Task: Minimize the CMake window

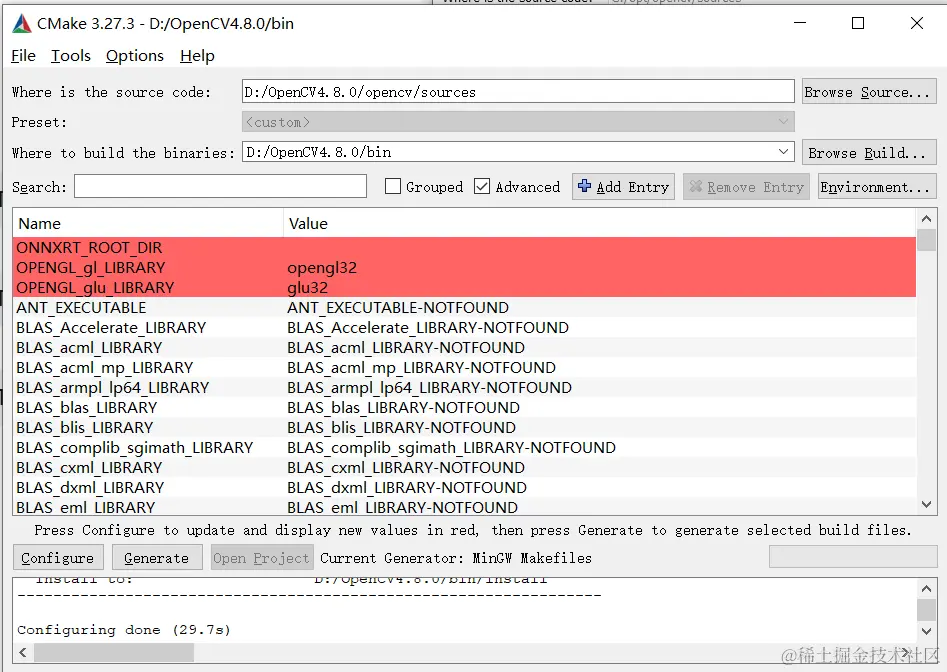Action: (x=800, y=23)
